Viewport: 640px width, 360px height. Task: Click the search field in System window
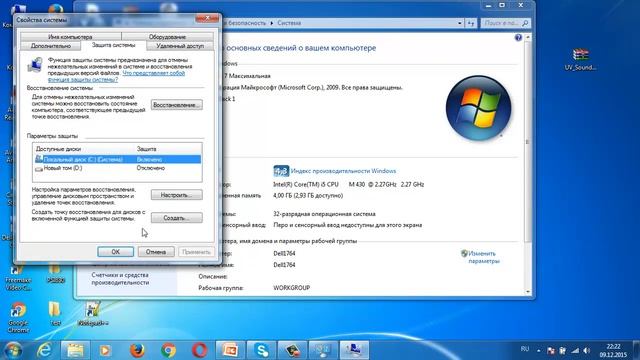(x=505, y=23)
